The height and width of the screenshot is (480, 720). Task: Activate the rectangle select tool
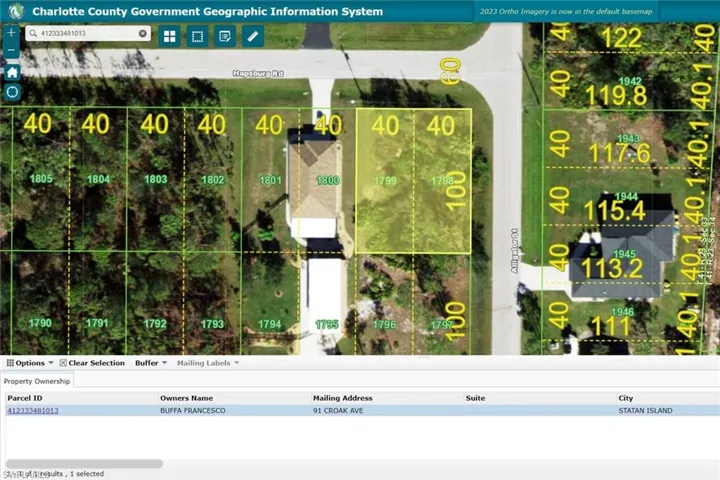[197, 36]
